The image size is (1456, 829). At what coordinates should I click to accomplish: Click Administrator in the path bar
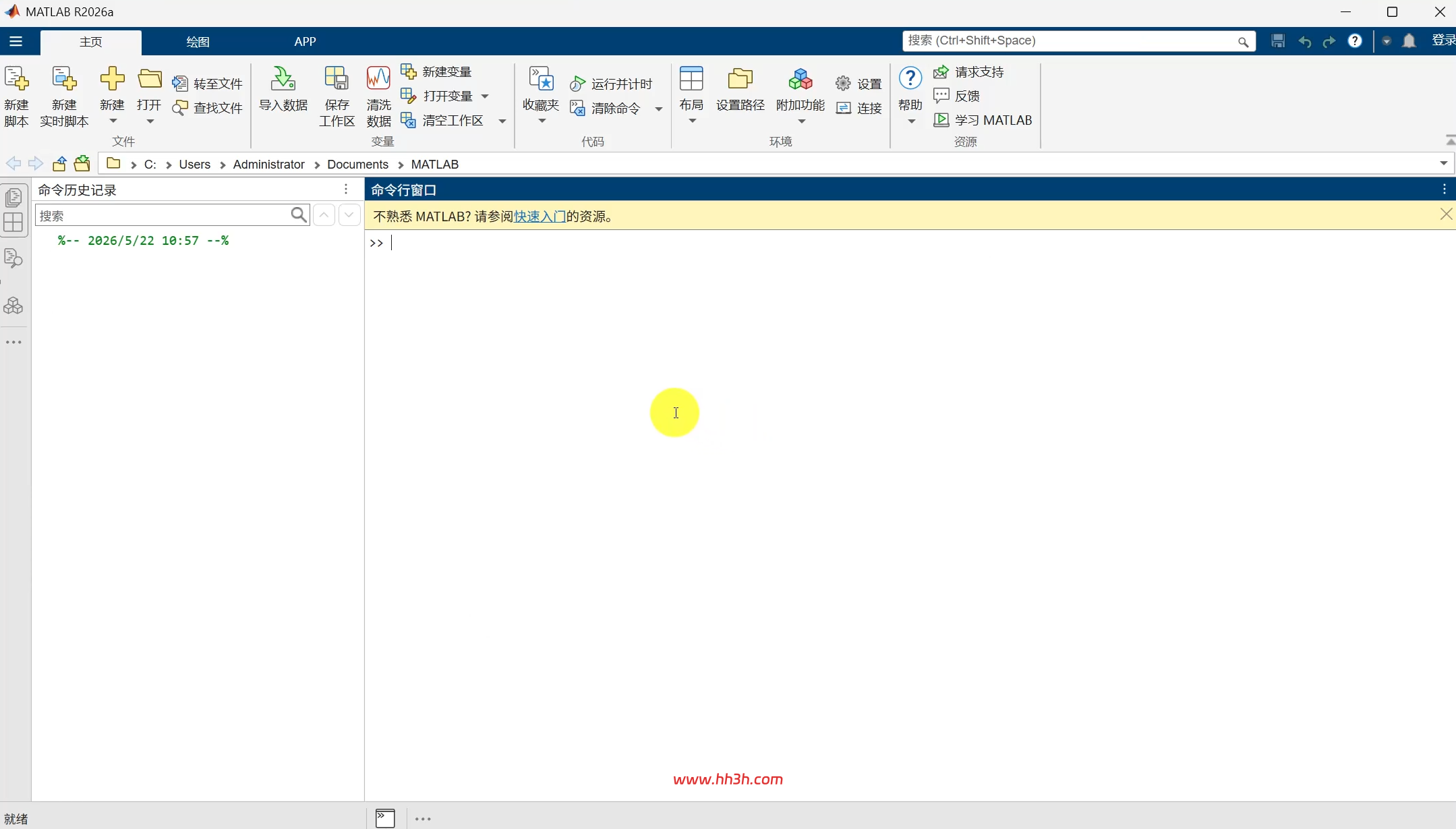click(268, 164)
